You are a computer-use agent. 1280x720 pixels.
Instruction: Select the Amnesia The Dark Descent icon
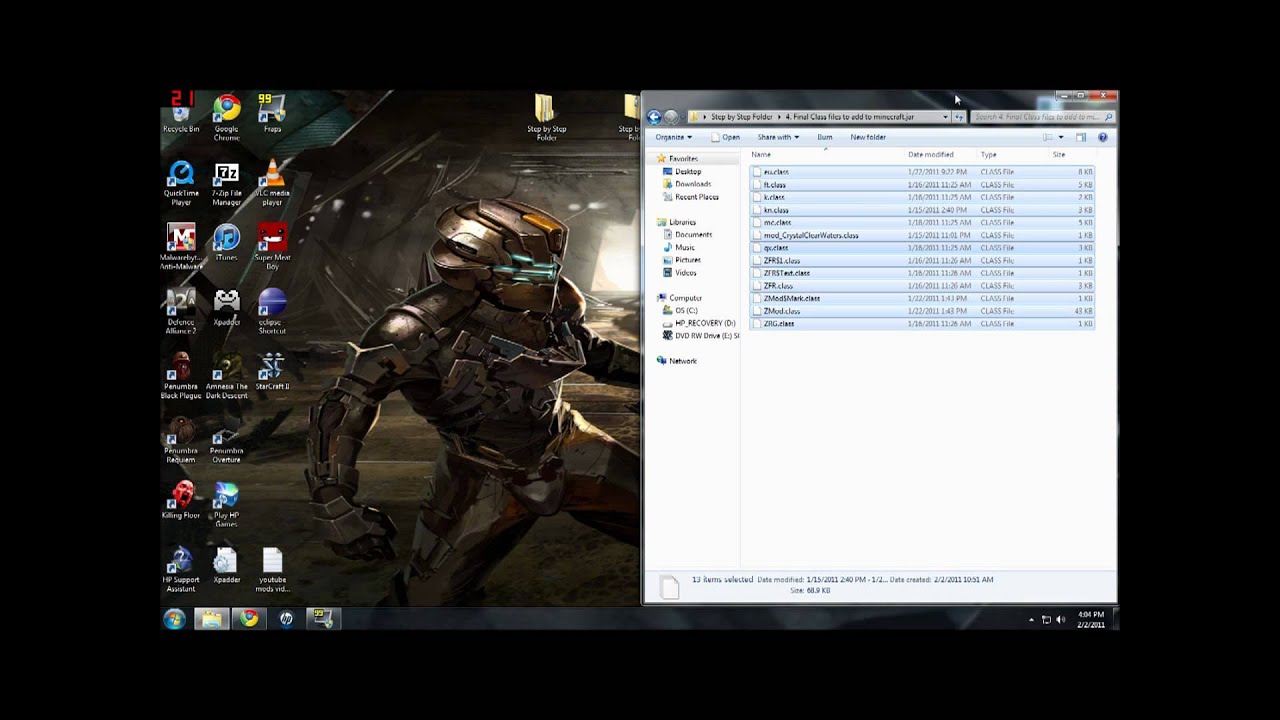coord(227,375)
